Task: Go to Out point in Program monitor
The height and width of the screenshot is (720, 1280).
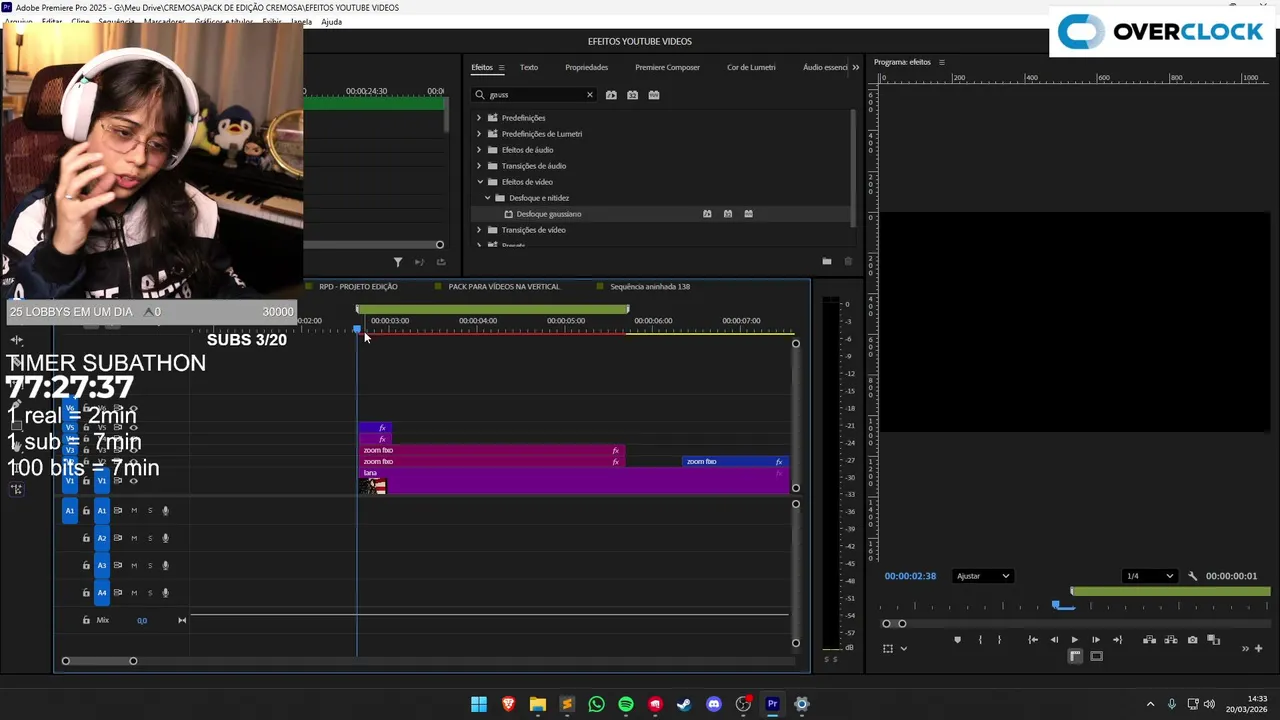Action: click(x=1117, y=640)
